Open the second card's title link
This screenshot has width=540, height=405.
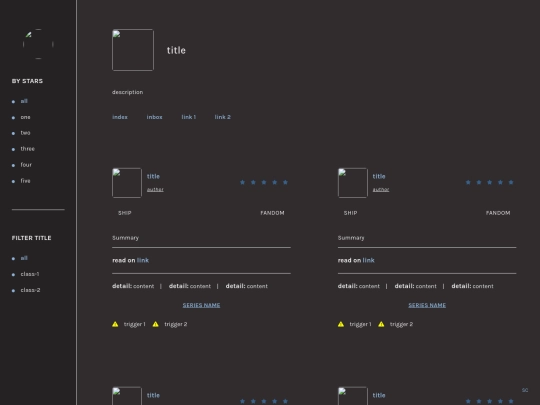point(379,176)
